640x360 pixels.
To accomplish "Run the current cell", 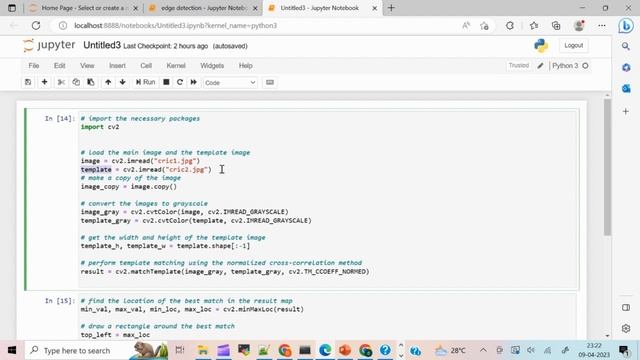I will click(x=145, y=82).
